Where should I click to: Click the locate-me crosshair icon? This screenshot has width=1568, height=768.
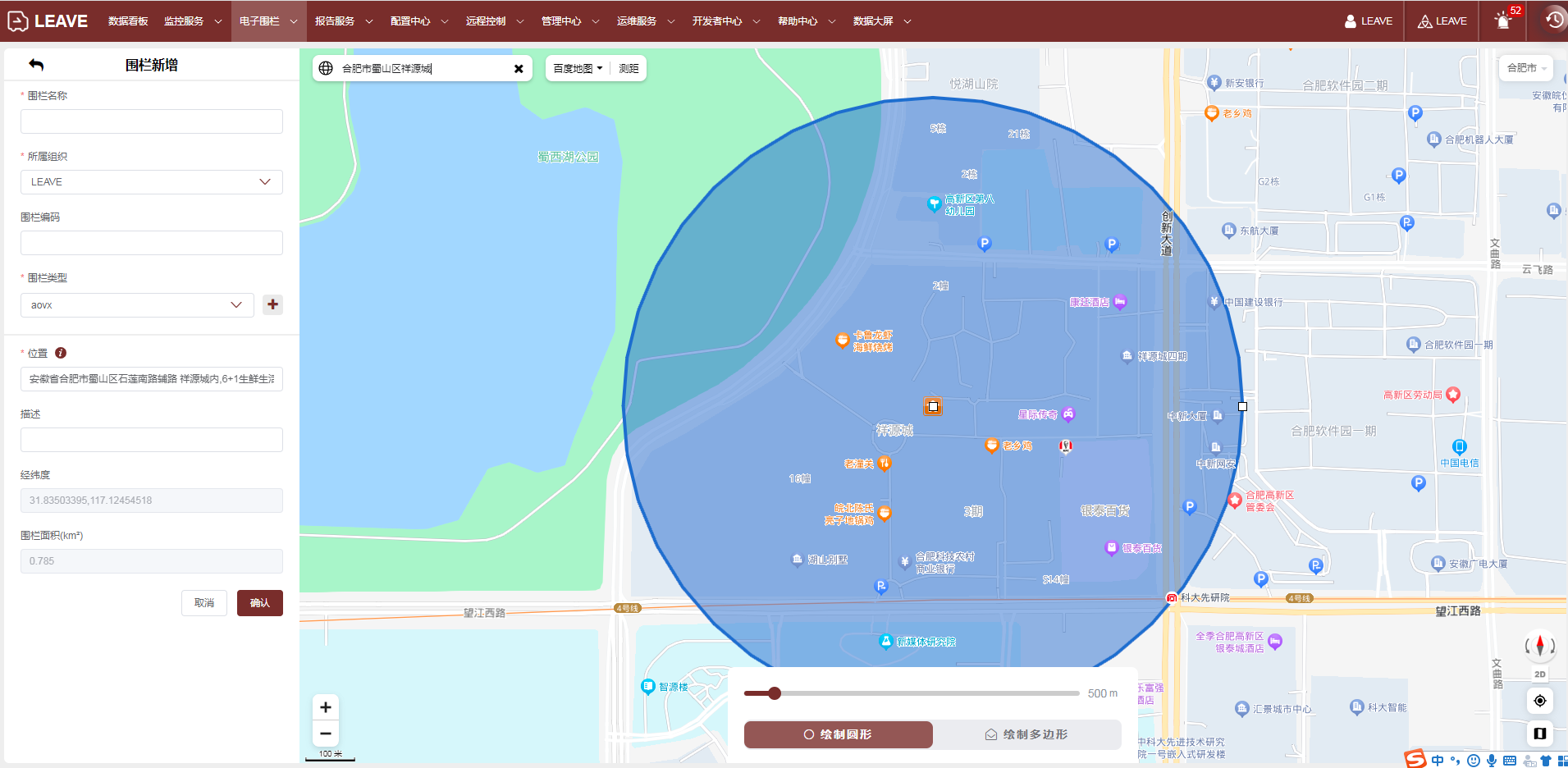pos(1539,701)
